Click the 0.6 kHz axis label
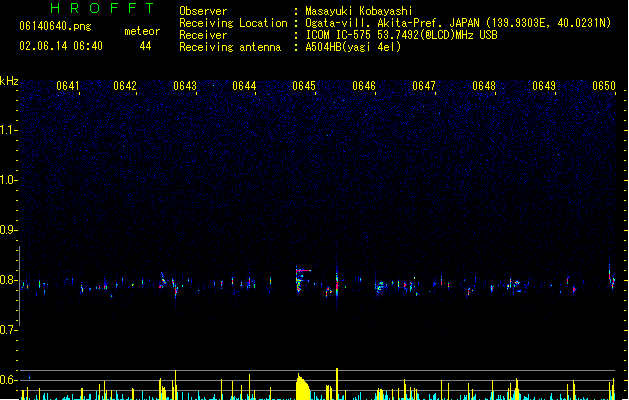629x400 pixels. pyautogui.click(x=8, y=380)
